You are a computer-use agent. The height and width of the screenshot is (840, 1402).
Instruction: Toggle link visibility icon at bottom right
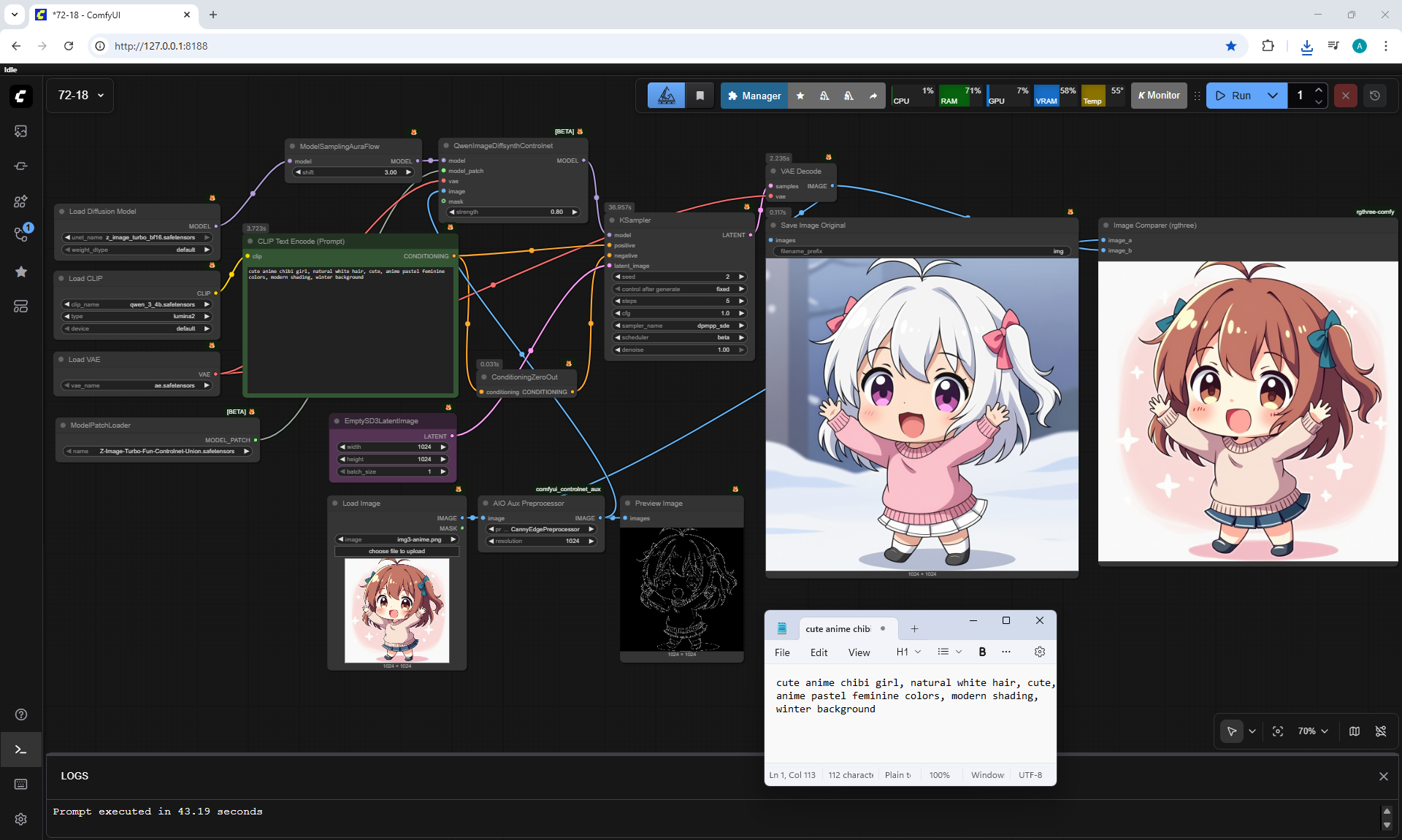pyautogui.click(x=1381, y=731)
